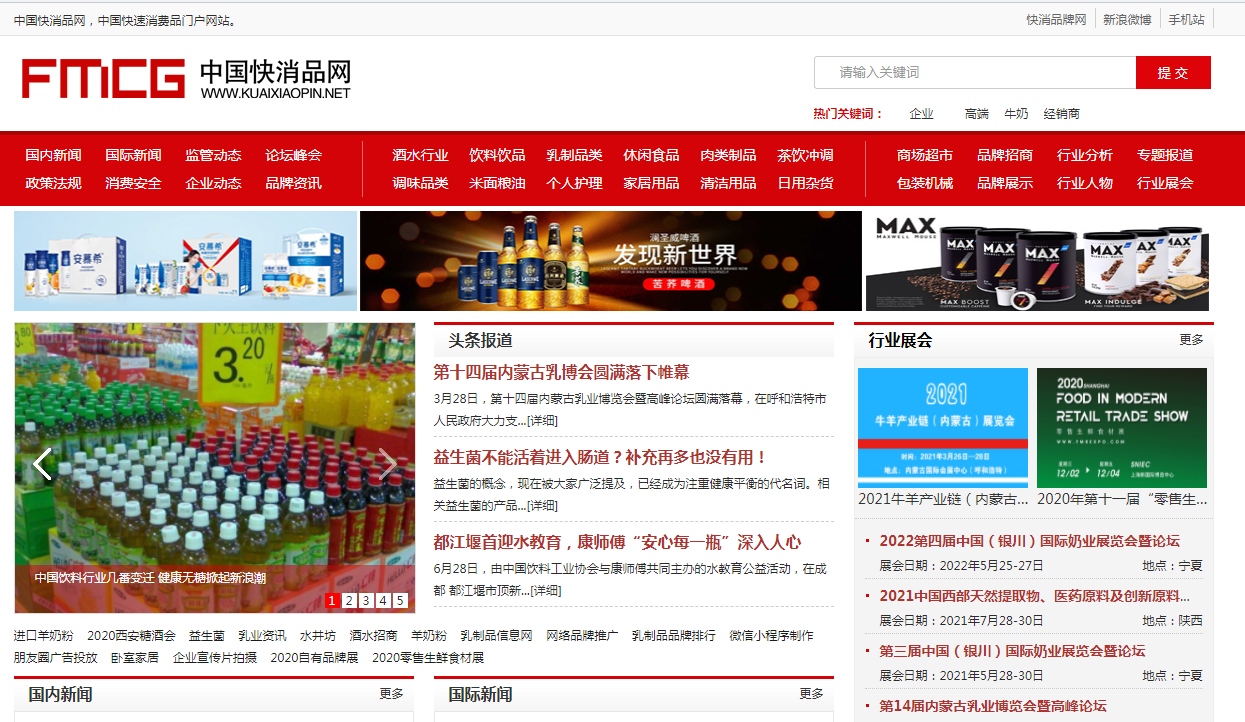The height and width of the screenshot is (722, 1245).
Task: Open 国际新闻 in red navigation menu
Action: [x=133, y=155]
